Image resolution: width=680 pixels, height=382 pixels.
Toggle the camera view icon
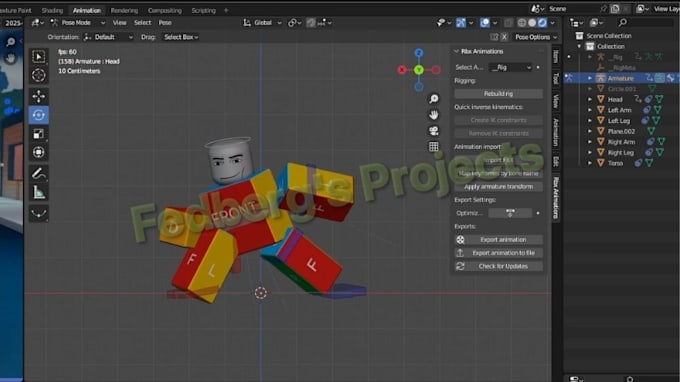click(433, 131)
